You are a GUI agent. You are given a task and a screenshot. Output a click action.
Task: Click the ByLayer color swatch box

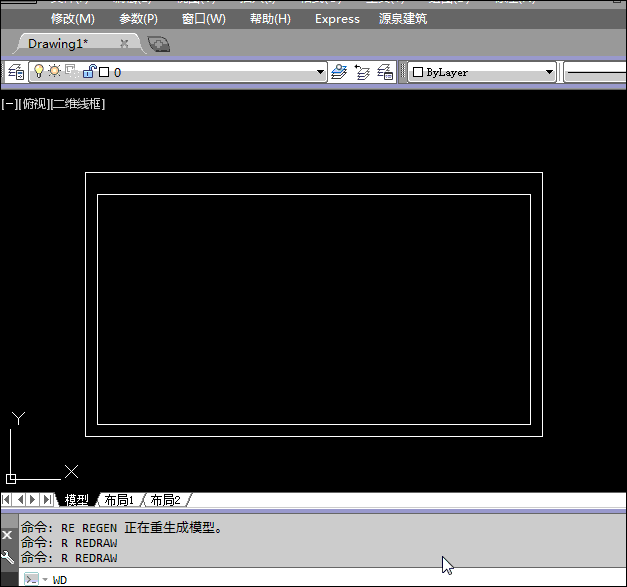[x=418, y=72]
